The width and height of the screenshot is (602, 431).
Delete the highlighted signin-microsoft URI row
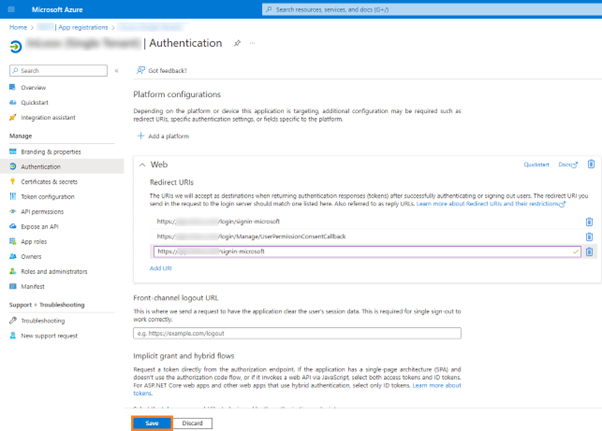(x=589, y=252)
